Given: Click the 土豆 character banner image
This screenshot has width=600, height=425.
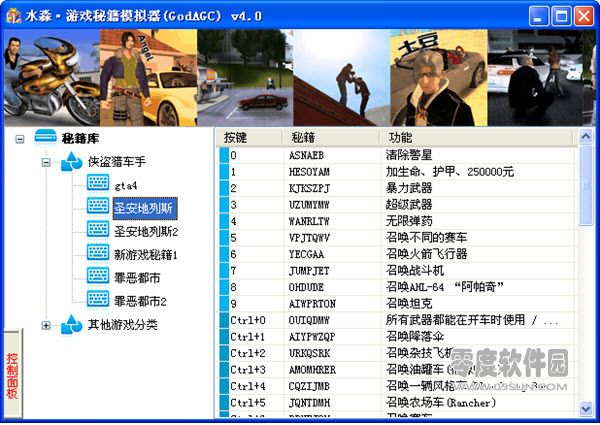Looking at the screenshot, I should 439,78.
